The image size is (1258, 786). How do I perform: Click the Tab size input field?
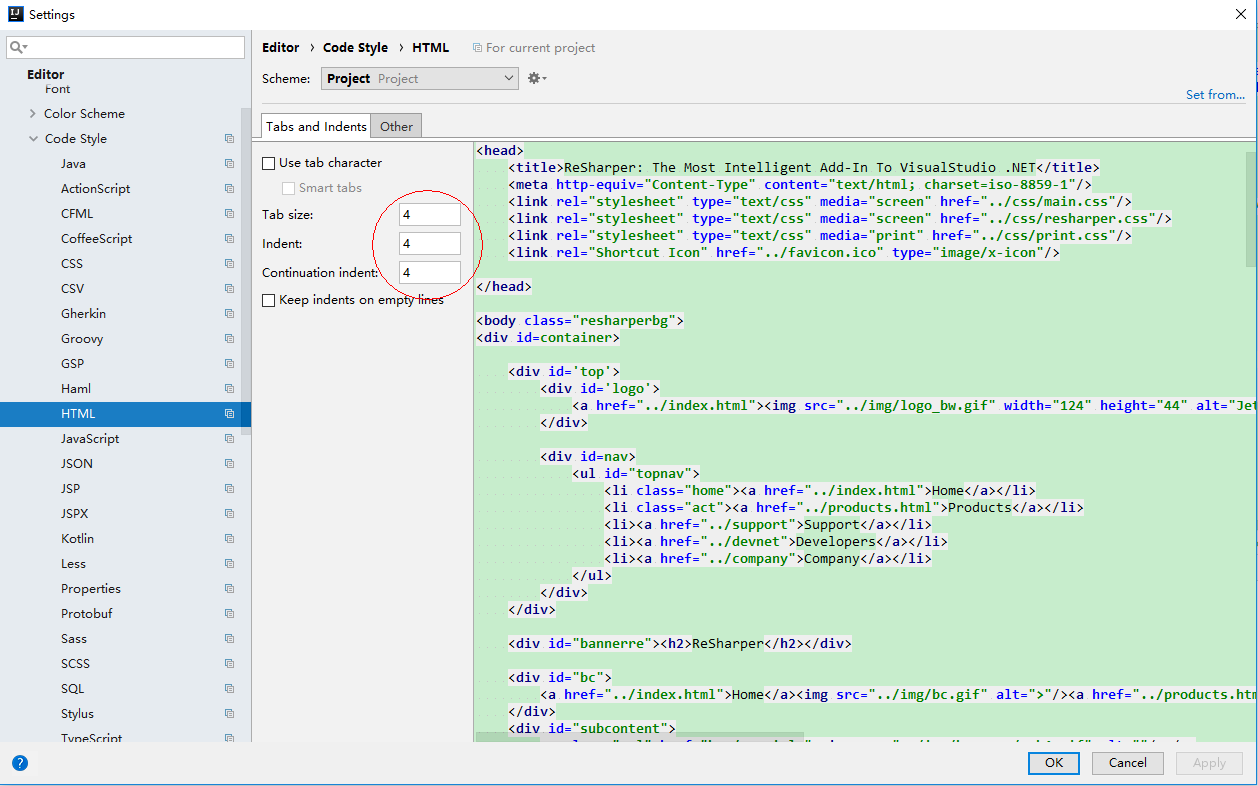coord(430,215)
